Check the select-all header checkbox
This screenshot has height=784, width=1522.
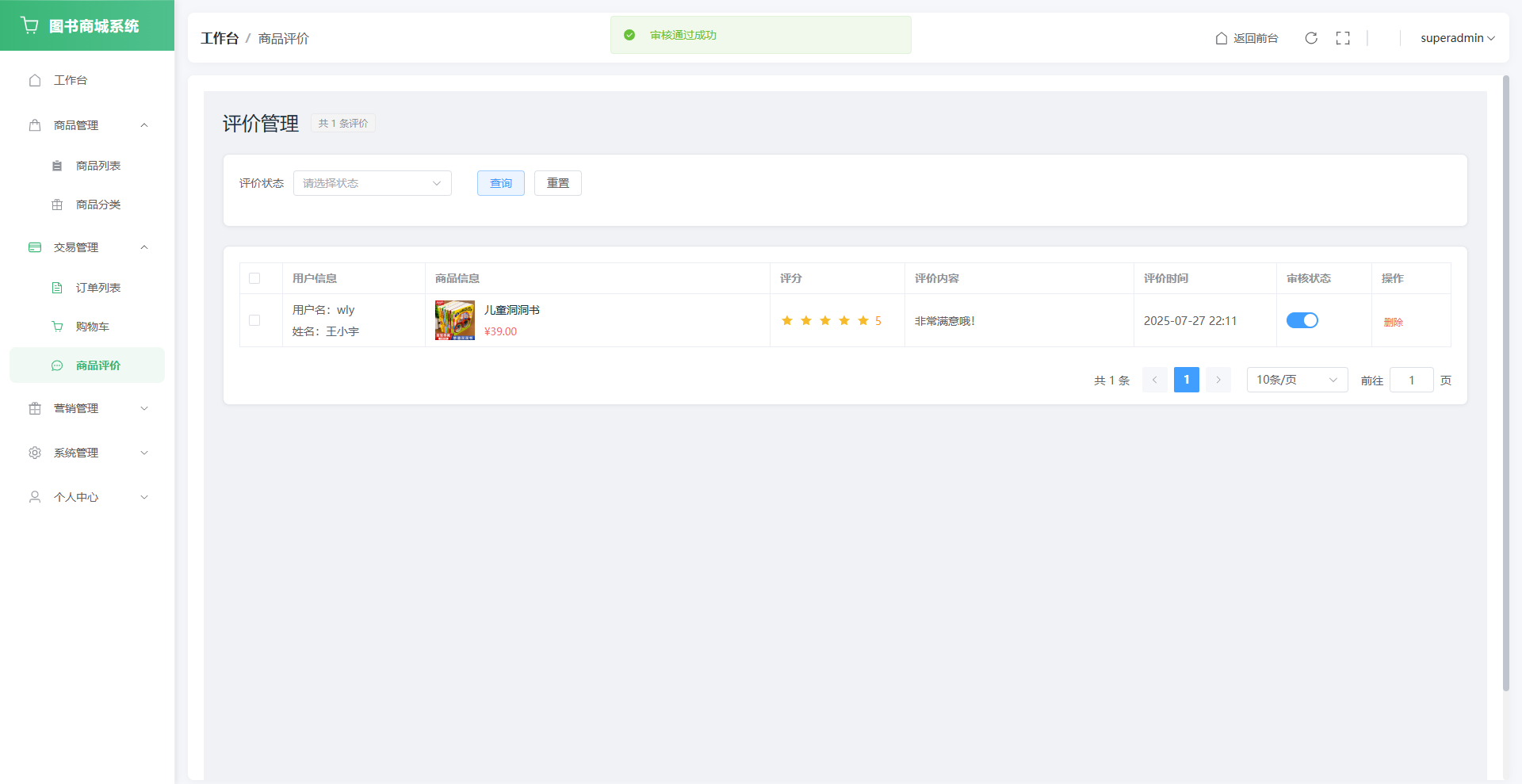click(x=254, y=278)
